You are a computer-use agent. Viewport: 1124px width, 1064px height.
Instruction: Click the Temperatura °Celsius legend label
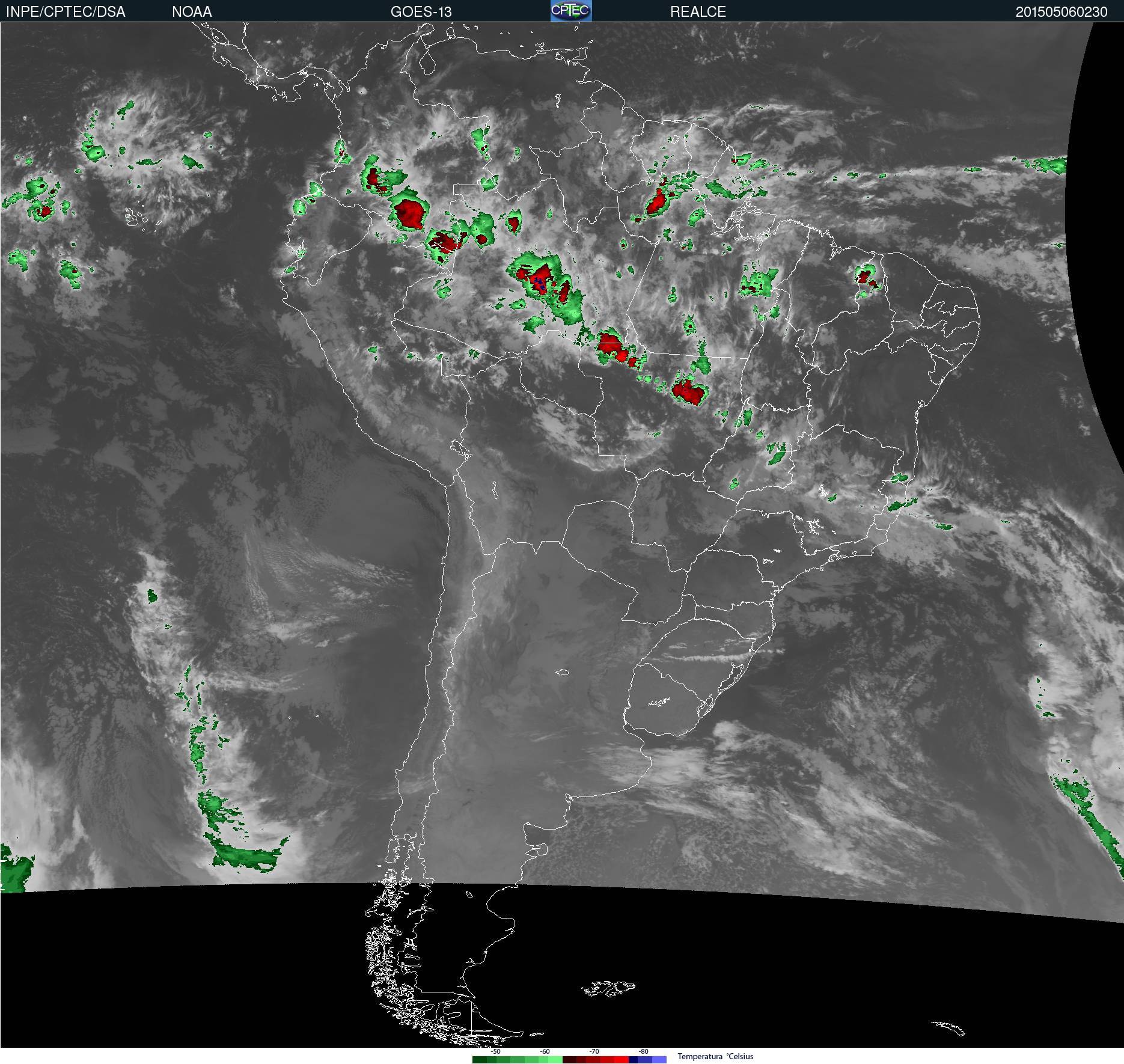pyautogui.click(x=715, y=1056)
